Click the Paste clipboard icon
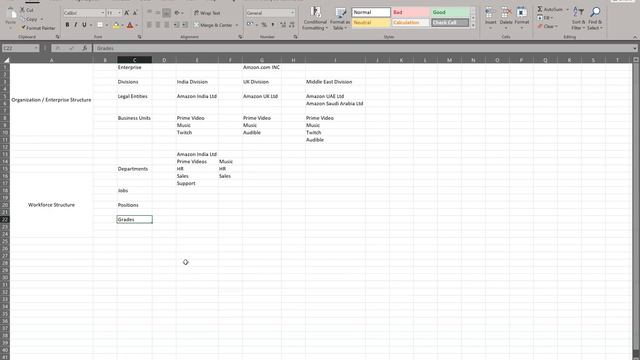The height and width of the screenshot is (360, 640). (x=11, y=14)
